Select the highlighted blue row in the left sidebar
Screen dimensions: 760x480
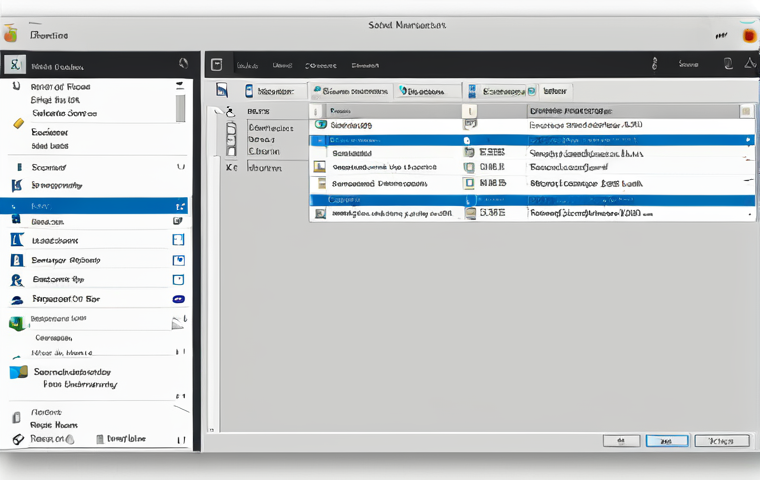point(94,206)
